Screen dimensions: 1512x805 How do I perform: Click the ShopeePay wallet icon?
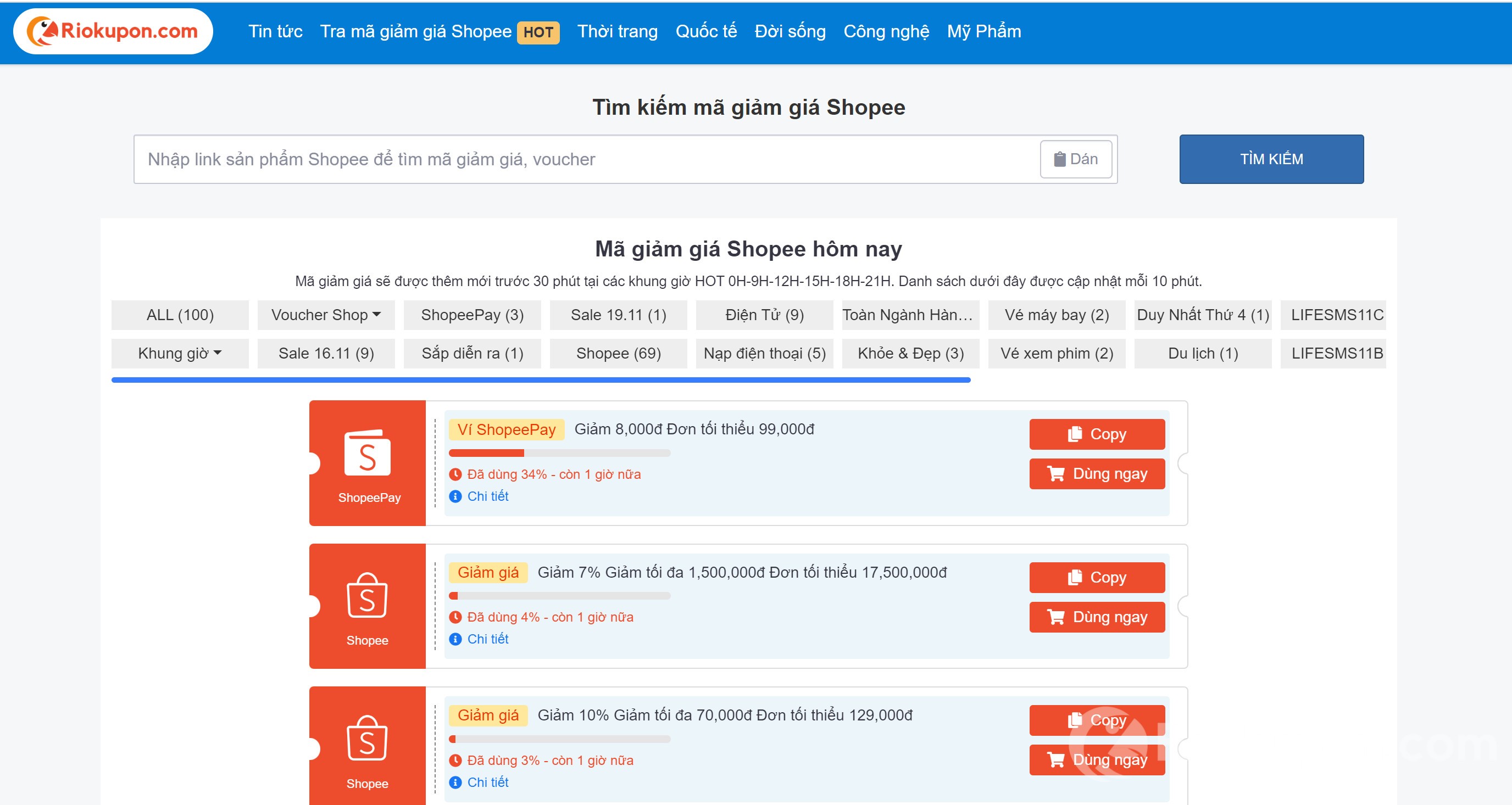click(368, 452)
